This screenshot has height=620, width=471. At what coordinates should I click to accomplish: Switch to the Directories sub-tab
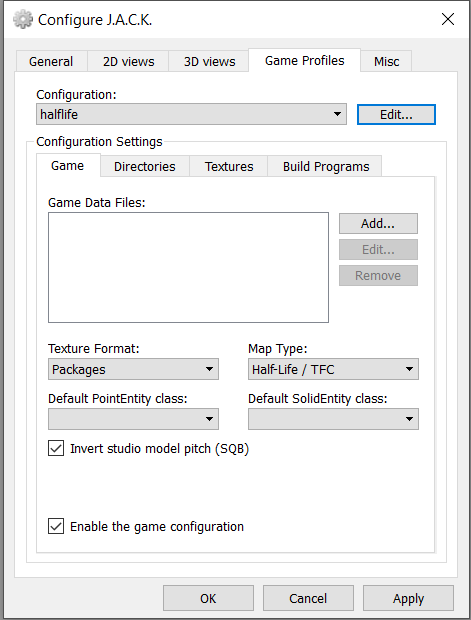tap(145, 166)
